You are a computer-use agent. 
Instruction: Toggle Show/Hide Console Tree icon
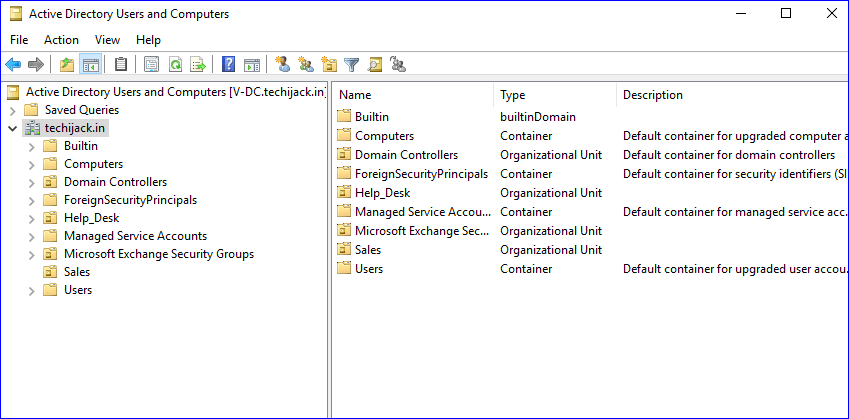[90, 65]
